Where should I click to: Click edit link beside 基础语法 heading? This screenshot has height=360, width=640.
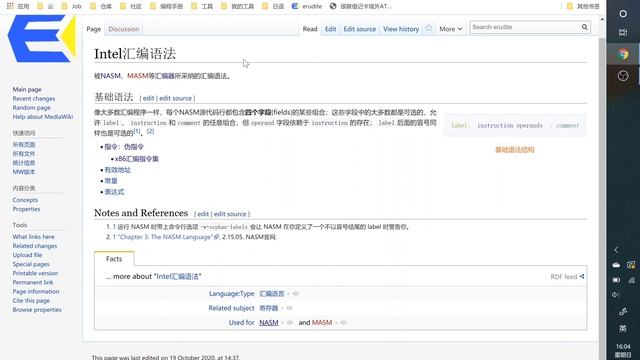(x=148, y=98)
